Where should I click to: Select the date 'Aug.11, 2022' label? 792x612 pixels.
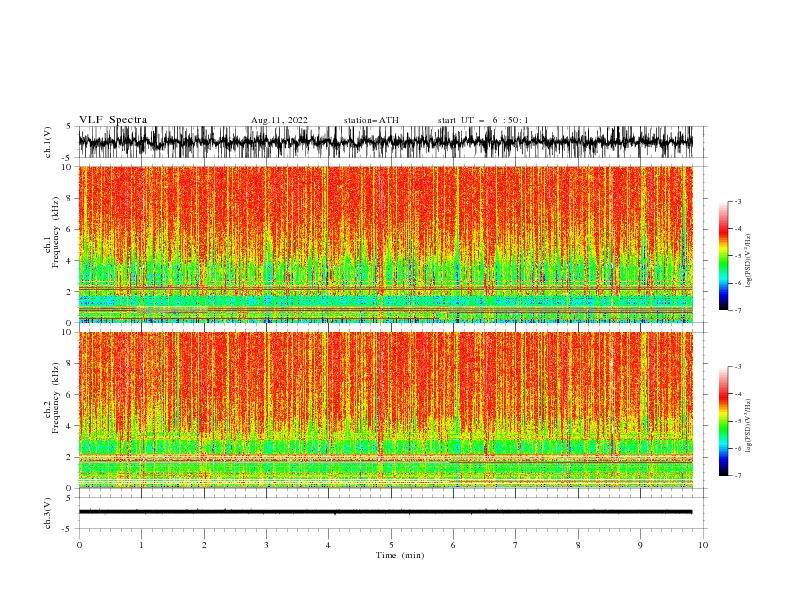[x=279, y=120]
